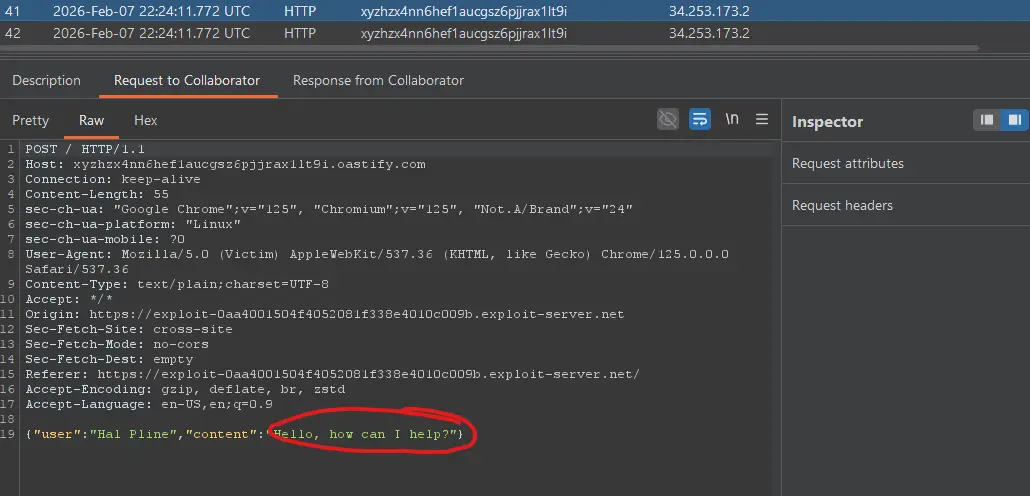Screen dimensions: 1030x496
Task: Toggle the \n non-printable characters button
Action: pos(732,120)
